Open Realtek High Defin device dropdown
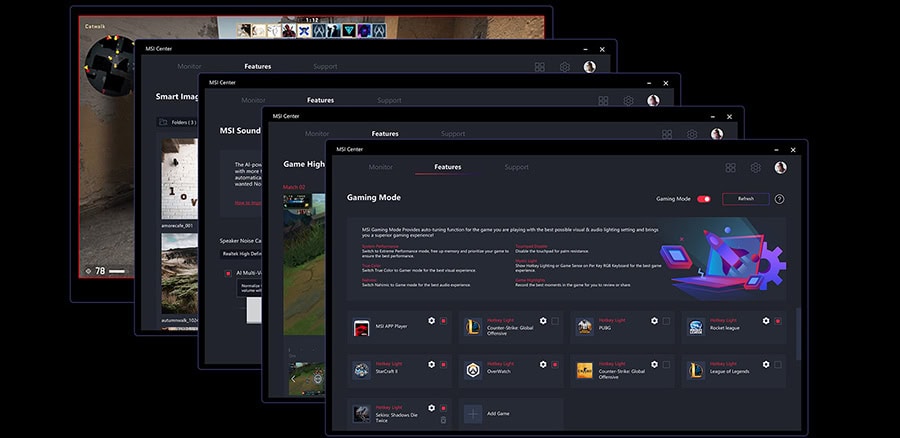Screen dimensions: 900x438 (x=241, y=254)
